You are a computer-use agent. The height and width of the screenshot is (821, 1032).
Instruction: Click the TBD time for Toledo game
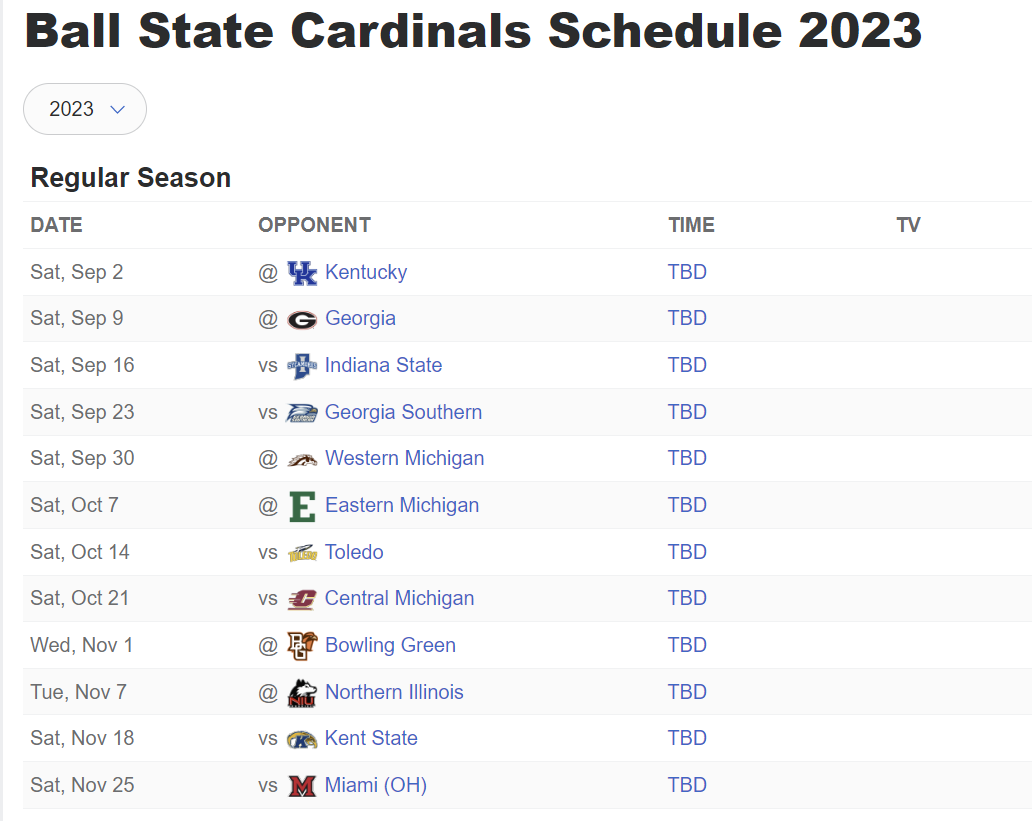pos(687,552)
